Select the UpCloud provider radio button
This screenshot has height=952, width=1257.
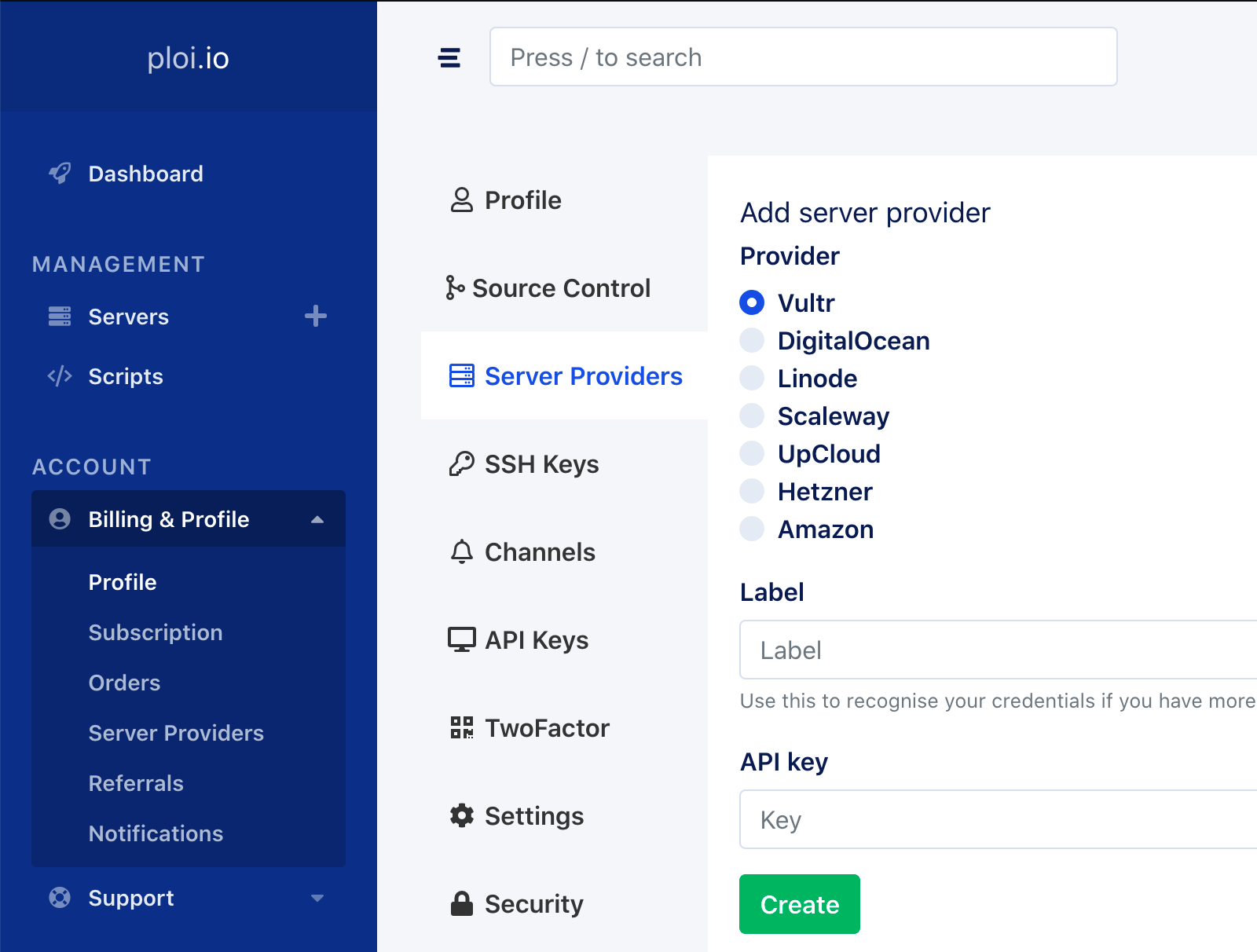(x=752, y=453)
